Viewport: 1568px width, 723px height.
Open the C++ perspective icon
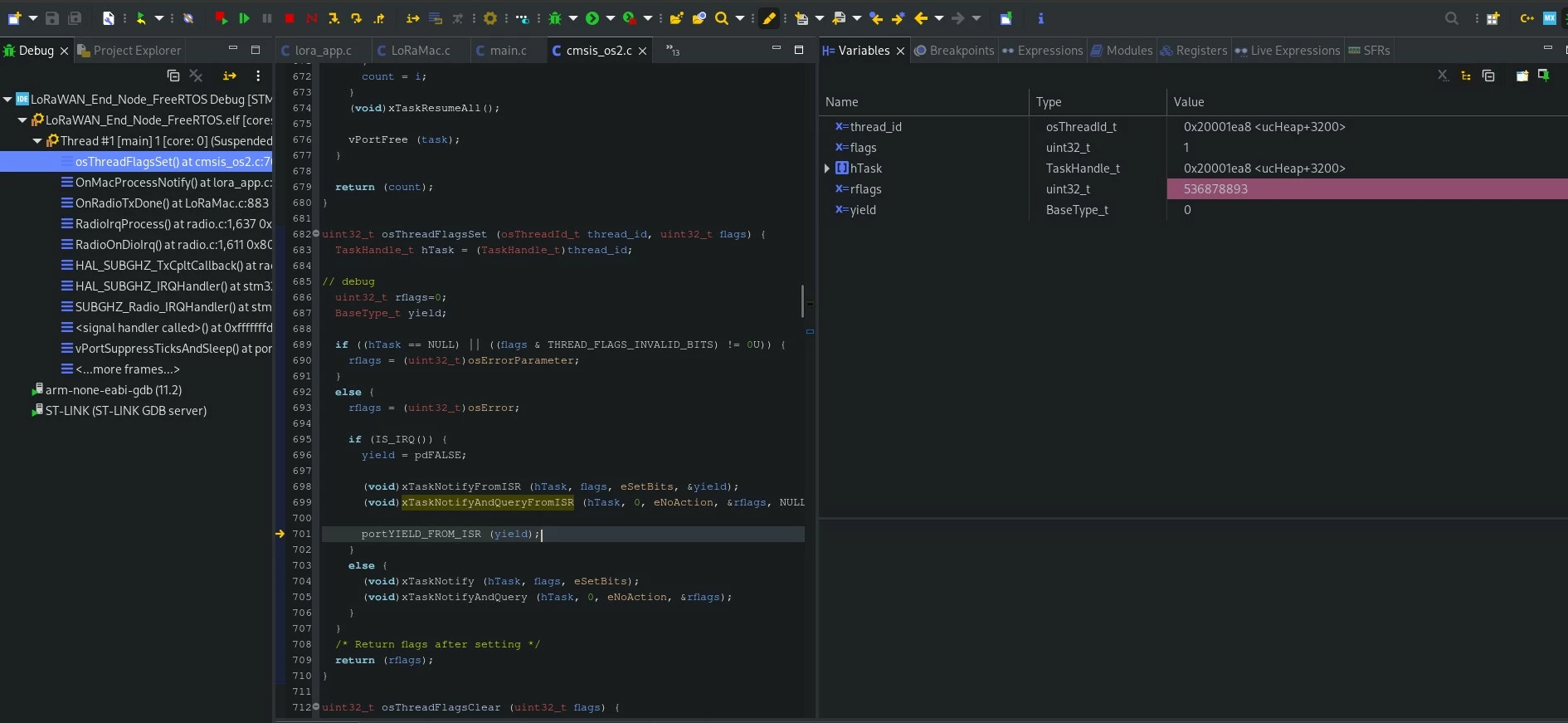tap(1527, 17)
